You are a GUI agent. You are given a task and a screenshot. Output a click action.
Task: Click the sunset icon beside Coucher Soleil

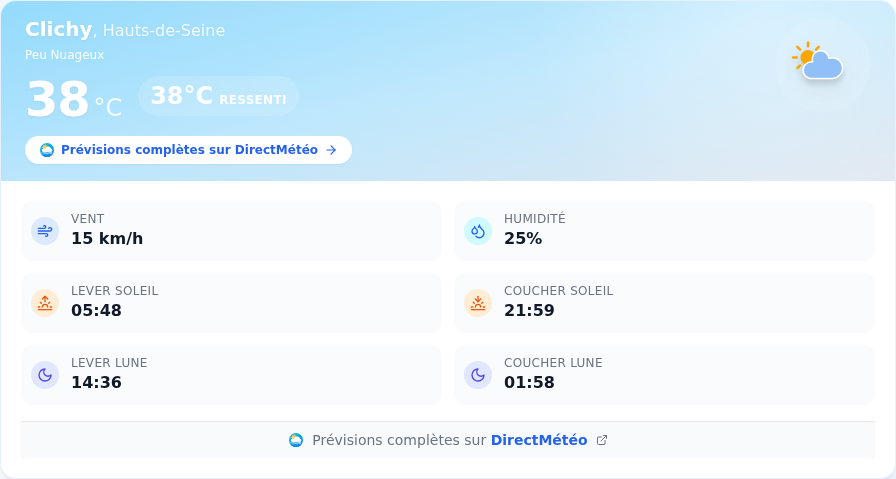(478, 303)
